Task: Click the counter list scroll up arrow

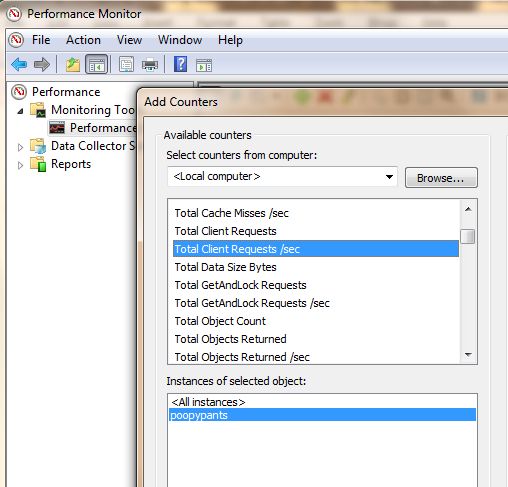Action: pyautogui.click(x=468, y=210)
